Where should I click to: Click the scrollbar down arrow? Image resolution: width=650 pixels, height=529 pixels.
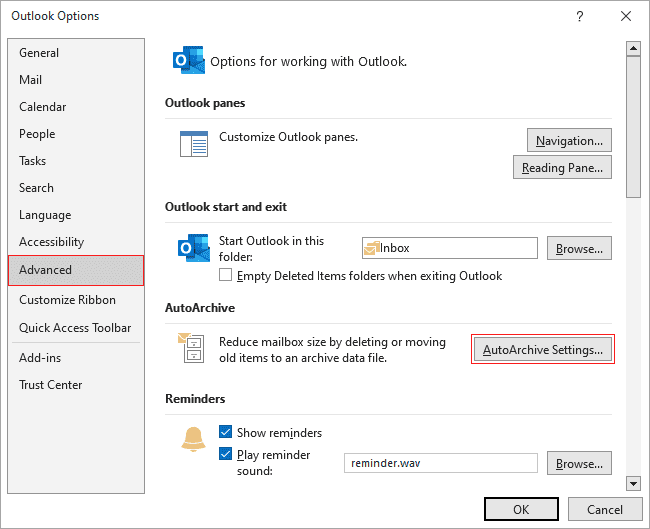(x=633, y=483)
